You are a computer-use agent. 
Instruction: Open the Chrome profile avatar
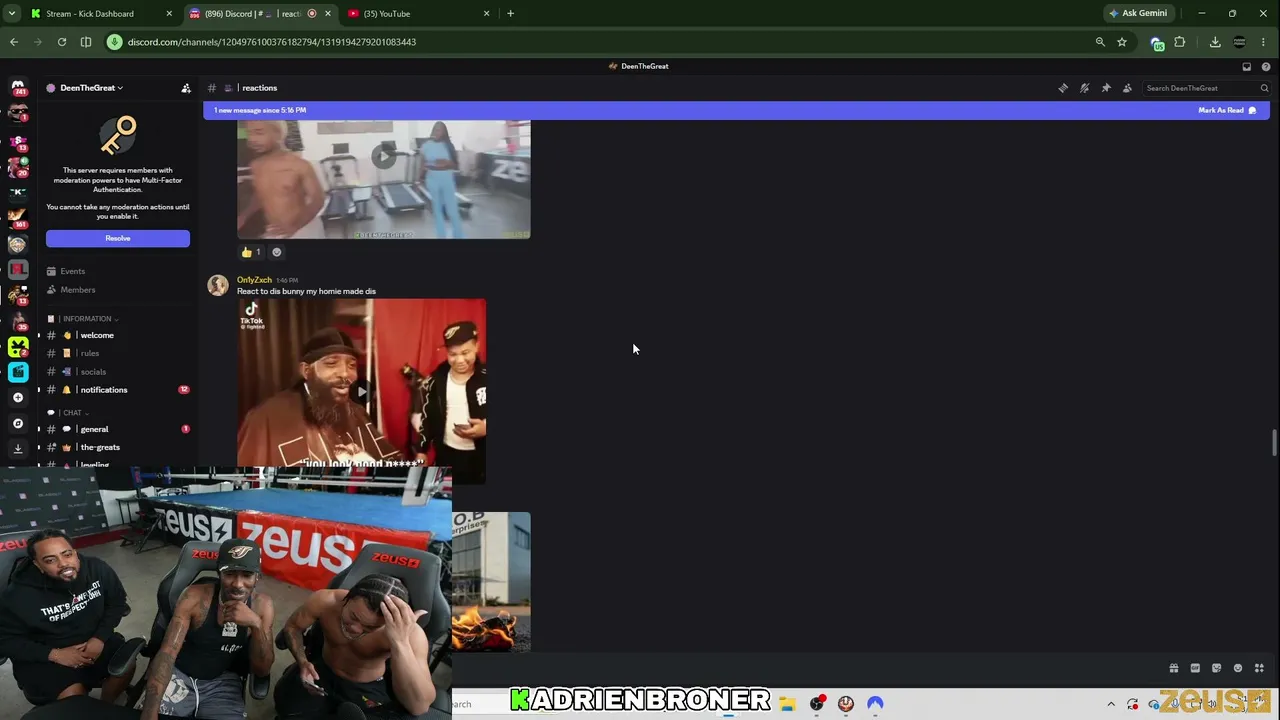(1240, 42)
